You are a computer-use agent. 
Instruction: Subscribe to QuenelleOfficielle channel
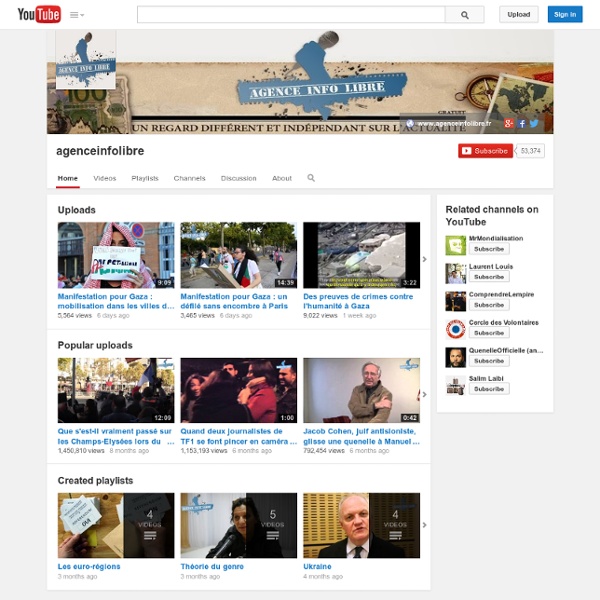click(x=489, y=361)
